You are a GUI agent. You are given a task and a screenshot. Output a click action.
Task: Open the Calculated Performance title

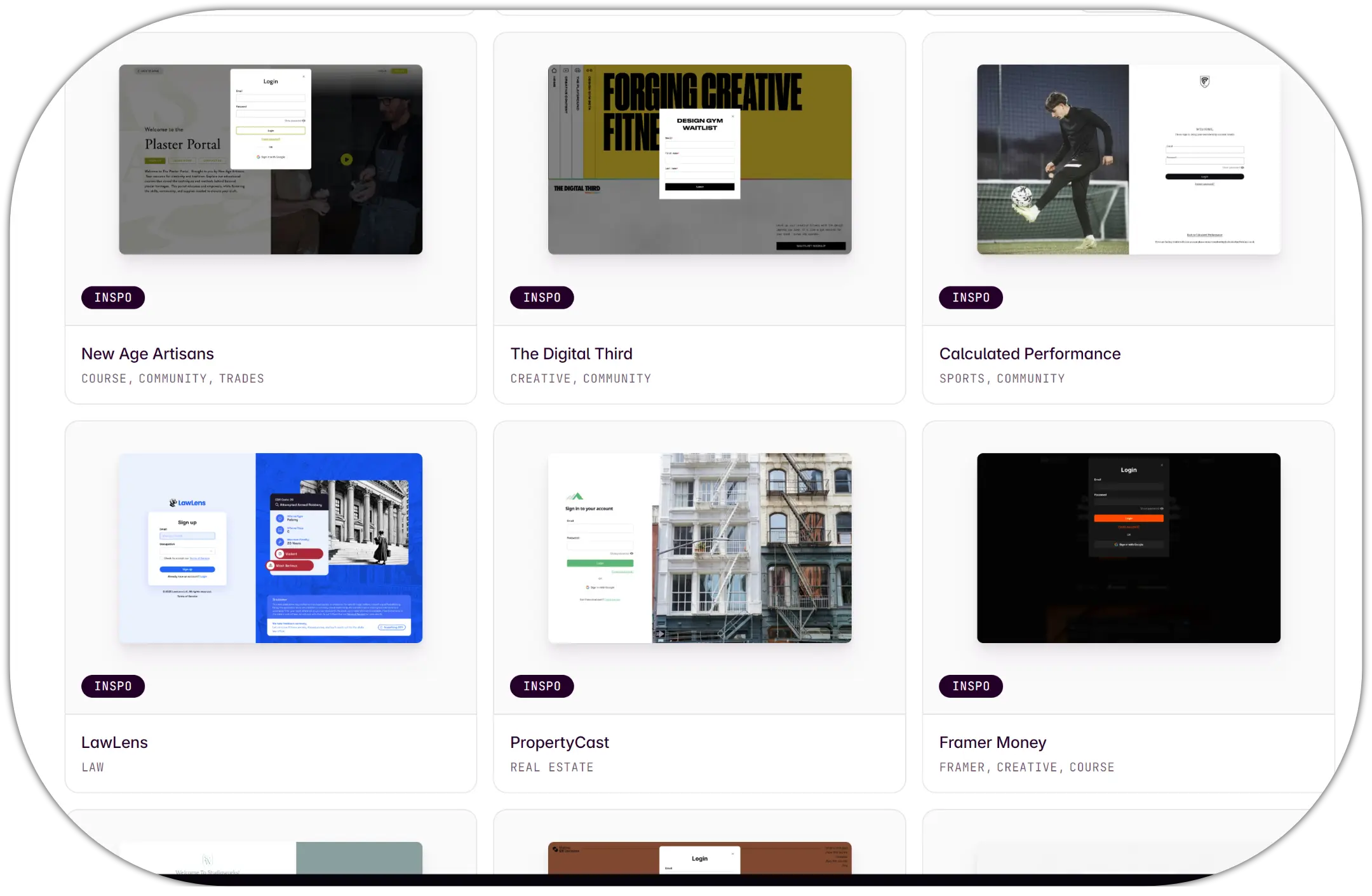coord(1030,354)
